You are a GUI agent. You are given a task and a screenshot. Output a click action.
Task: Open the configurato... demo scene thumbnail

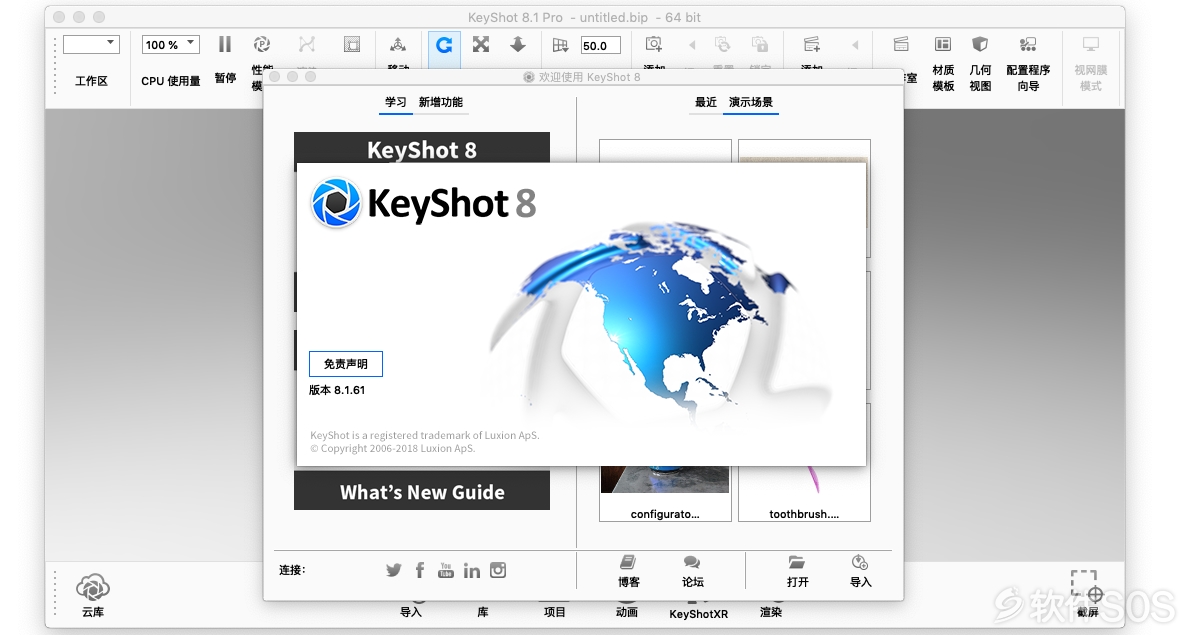665,494
